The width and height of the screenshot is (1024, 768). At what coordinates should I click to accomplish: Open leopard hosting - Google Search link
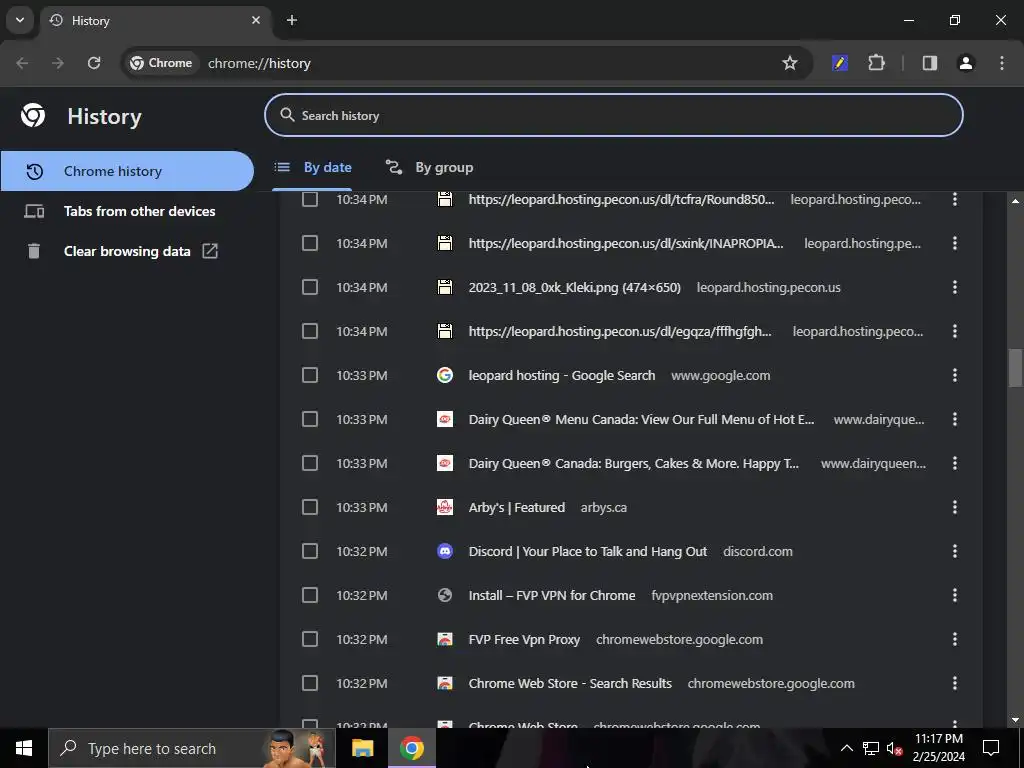562,376
